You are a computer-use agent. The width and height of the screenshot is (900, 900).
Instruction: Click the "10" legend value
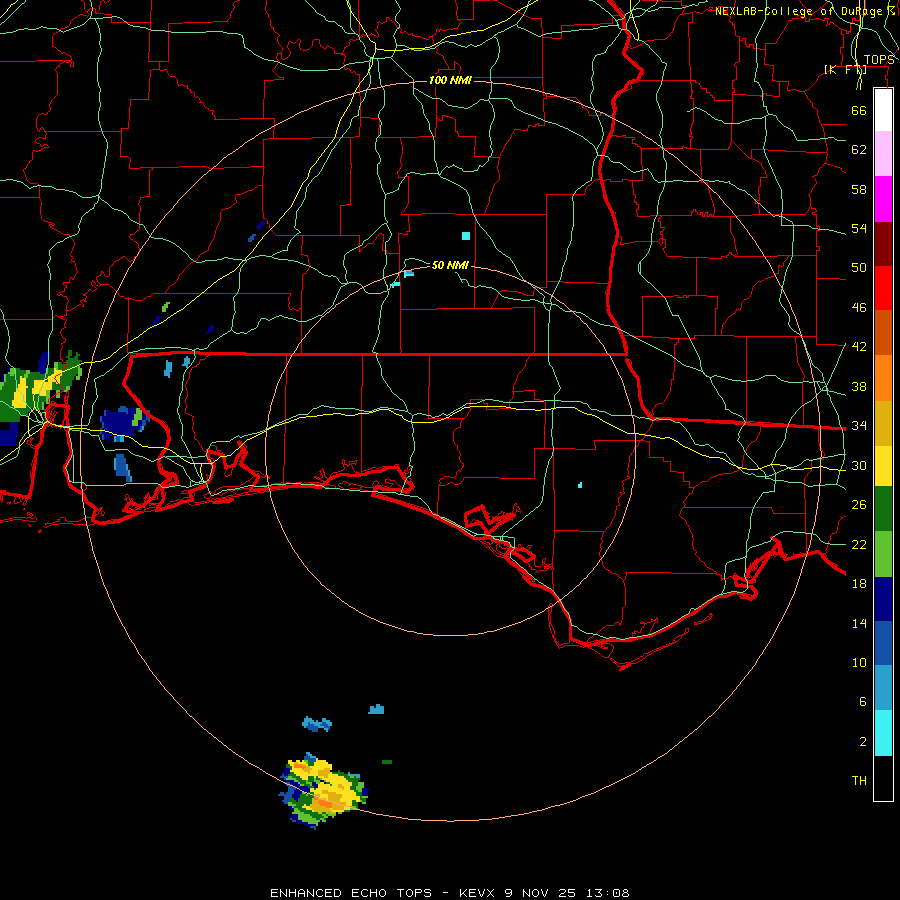(859, 663)
